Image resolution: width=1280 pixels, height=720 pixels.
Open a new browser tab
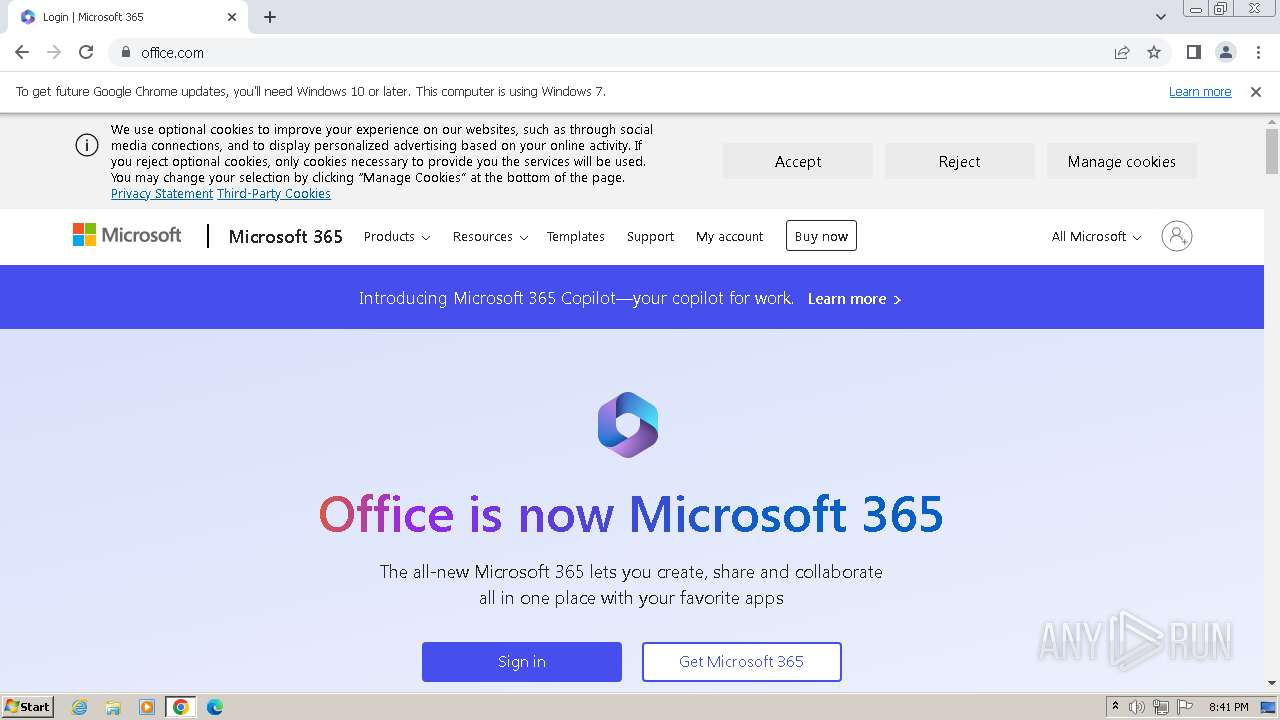pyautogui.click(x=270, y=17)
